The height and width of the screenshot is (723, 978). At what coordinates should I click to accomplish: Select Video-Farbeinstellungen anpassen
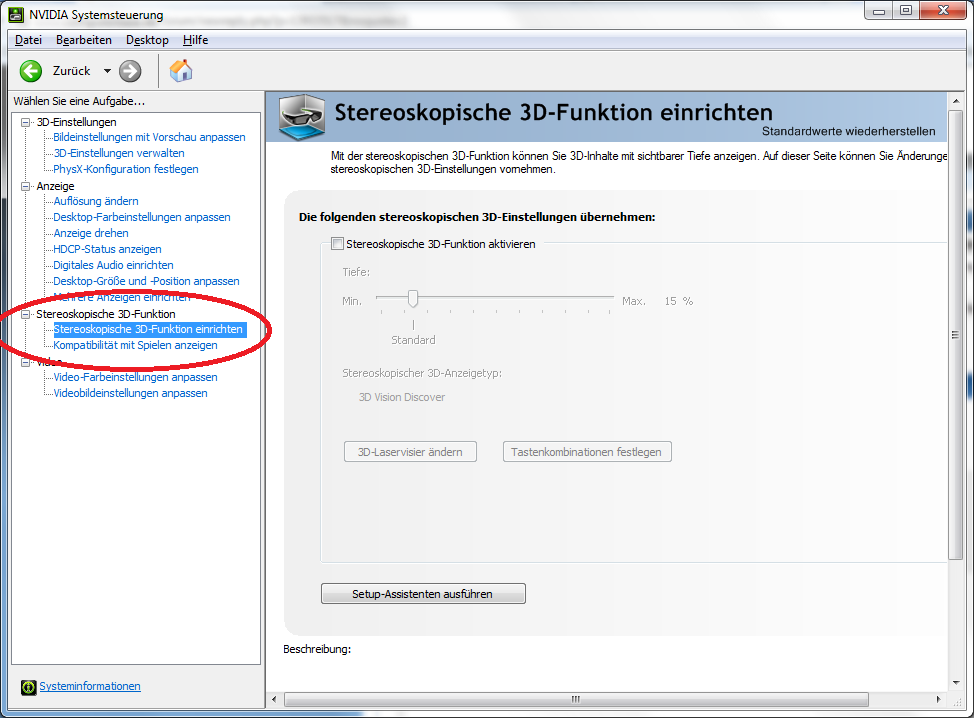[135, 377]
